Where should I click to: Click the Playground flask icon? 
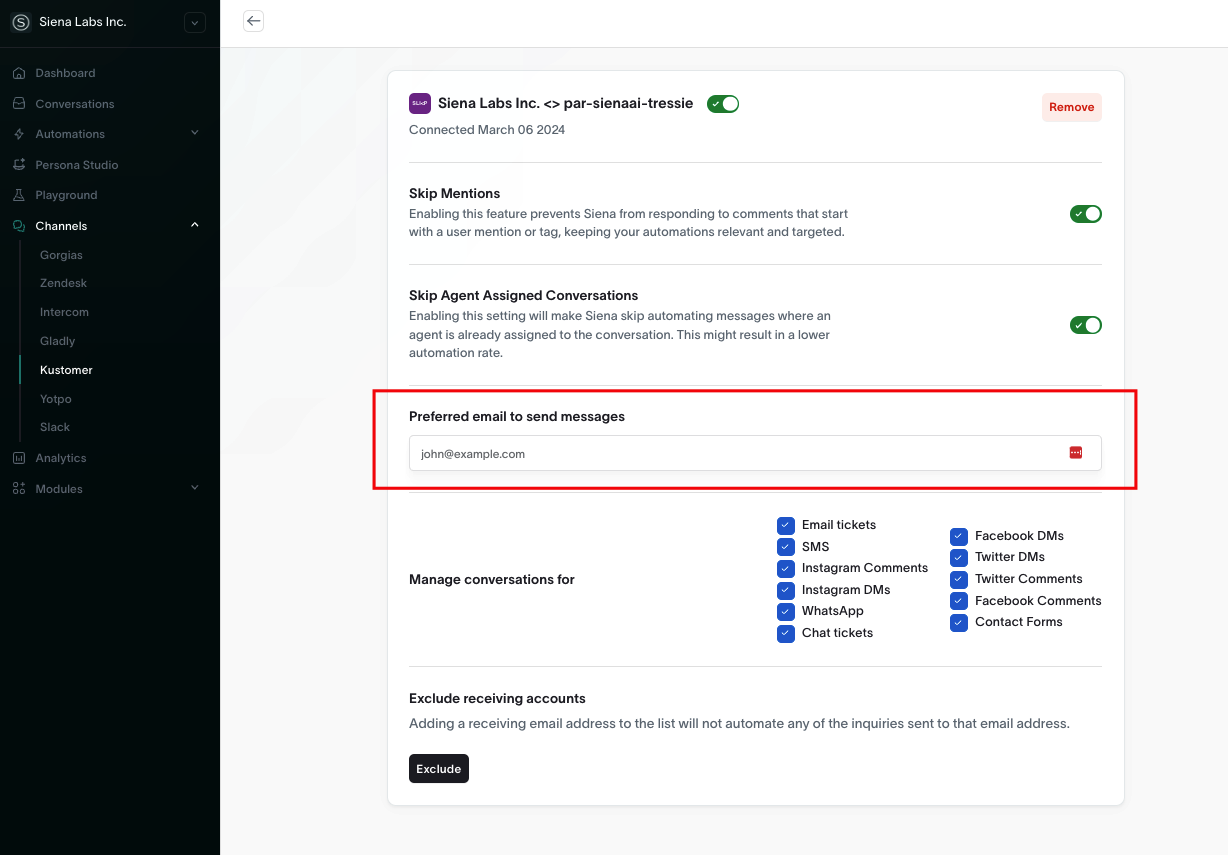tap(19, 195)
